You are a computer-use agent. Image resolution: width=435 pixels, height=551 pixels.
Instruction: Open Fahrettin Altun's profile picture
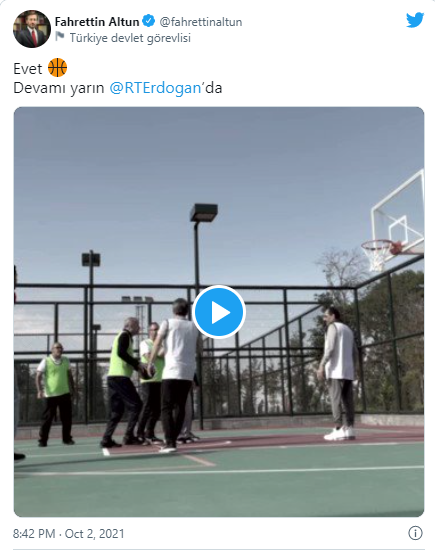click(32, 29)
